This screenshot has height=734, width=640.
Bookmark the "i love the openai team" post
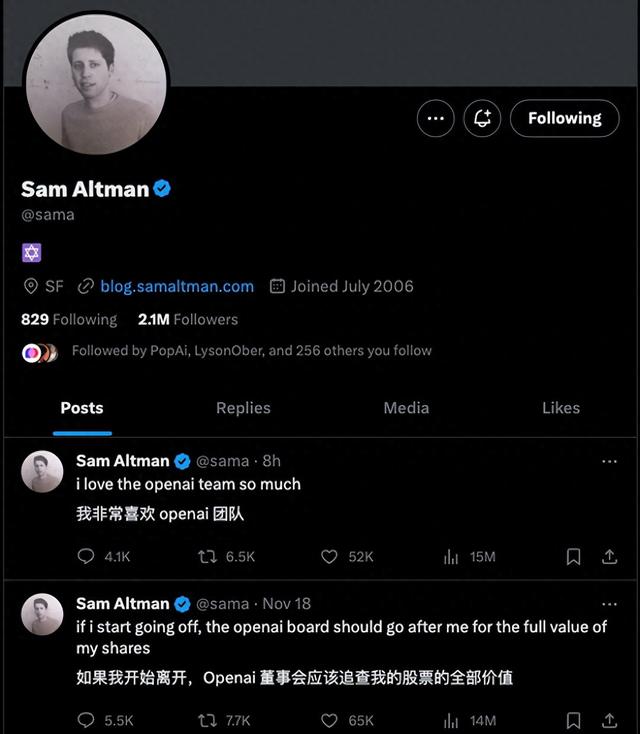pyautogui.click(x=573, y=556)
